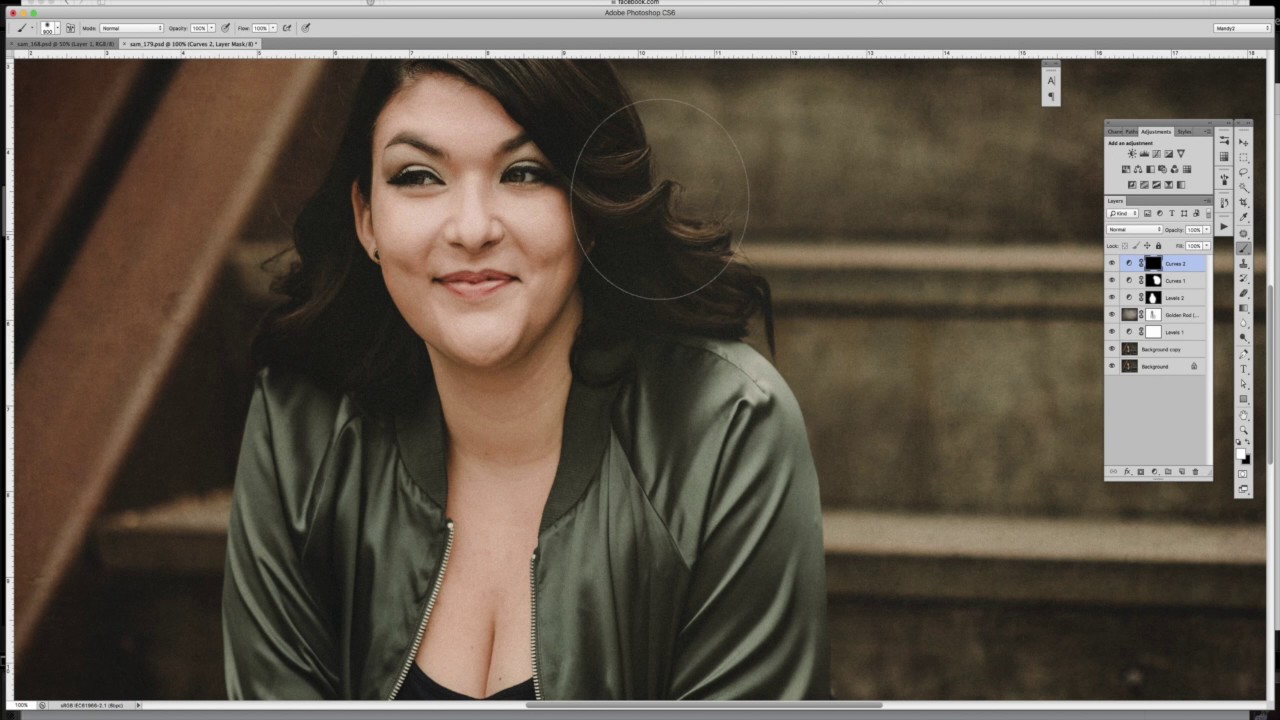The width and height of the screenshot is (1280, 720).
Task: Select the Hand tool
Action: [x=1244, y=414]
